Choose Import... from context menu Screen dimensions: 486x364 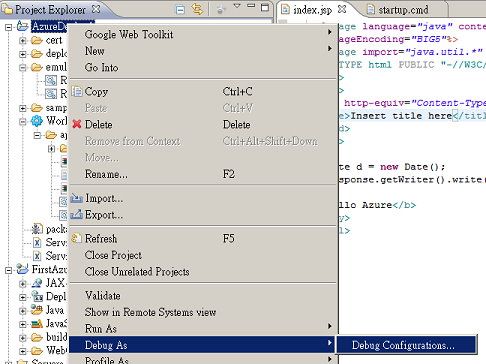coord(203,198)
